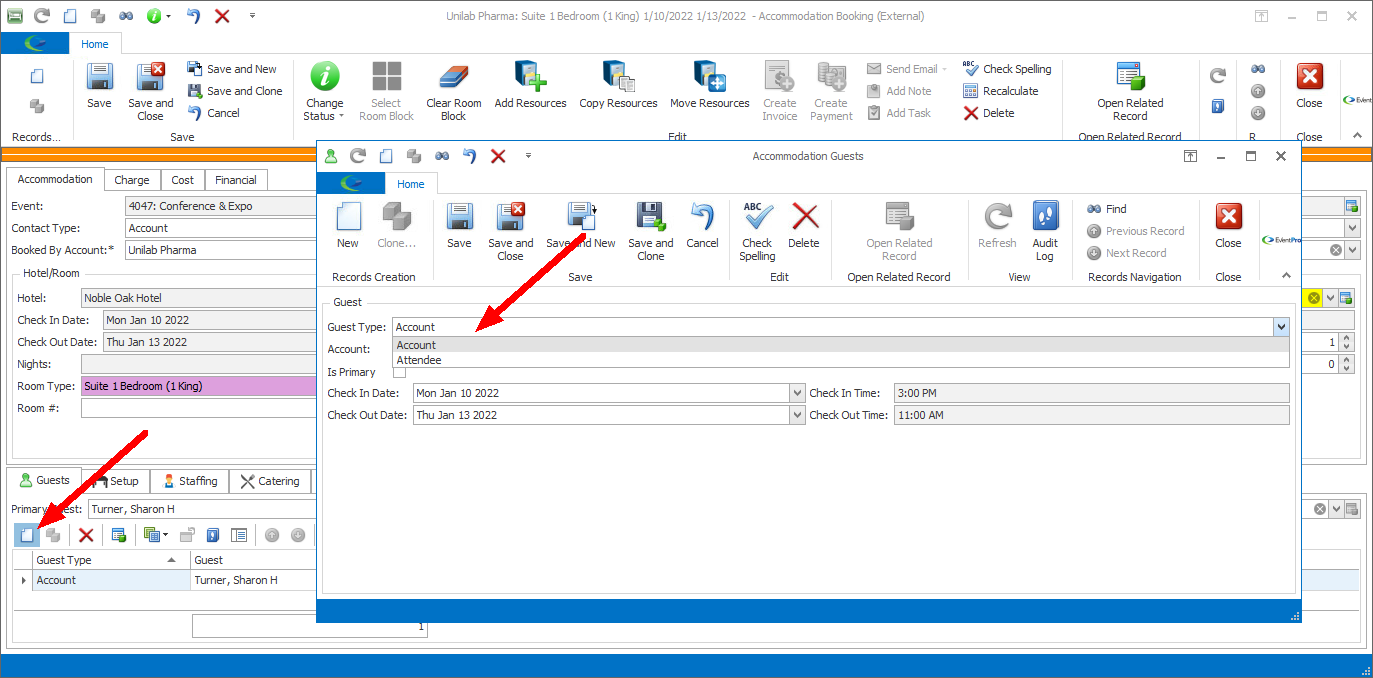Click Save and Clone in the main ribbon
The width and height of the screenshot is (1373, 678).
tap(235, 91)
